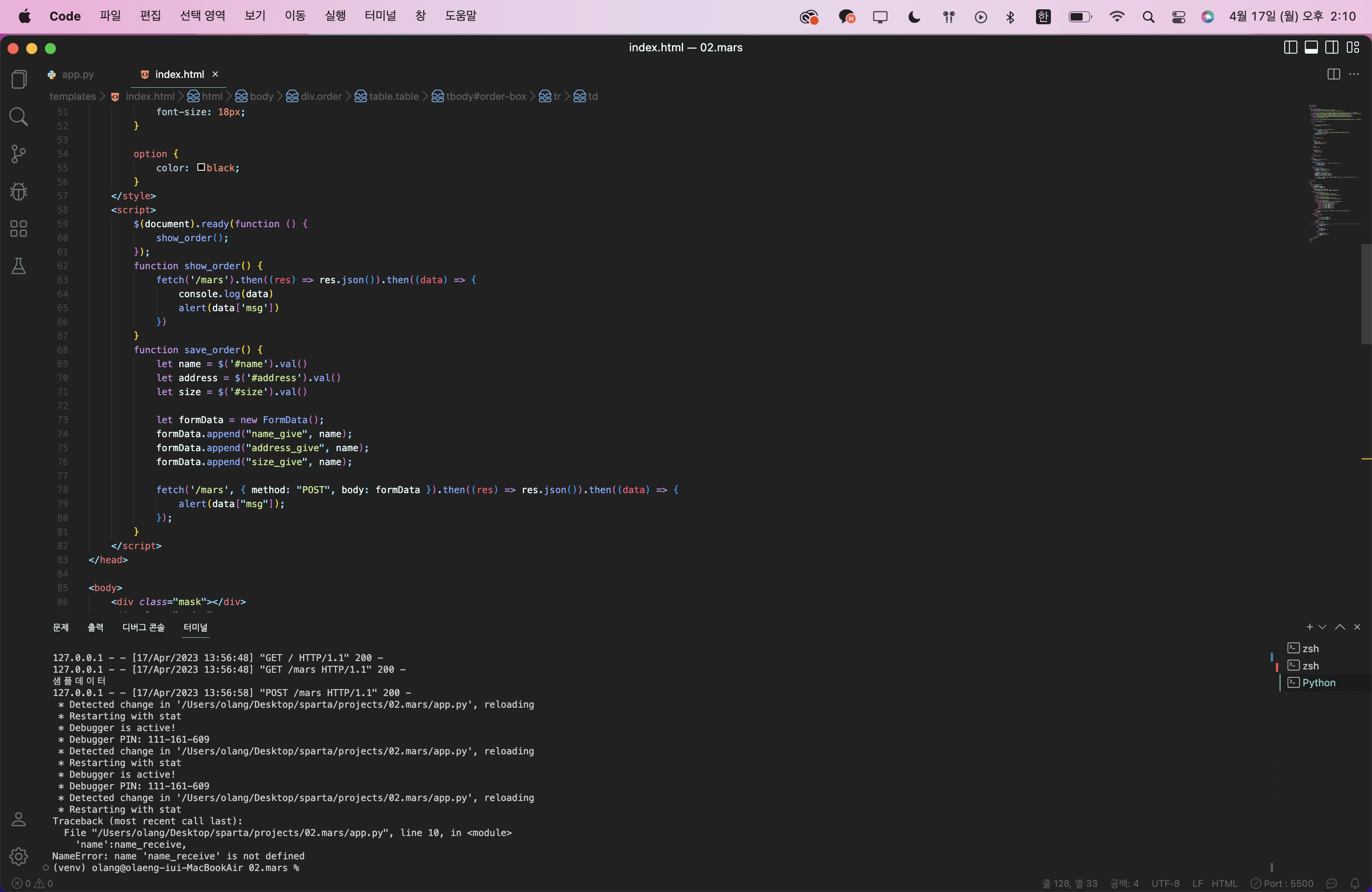Split the editor right
Screen dimensions: 1372x892
click(1333, 74)
